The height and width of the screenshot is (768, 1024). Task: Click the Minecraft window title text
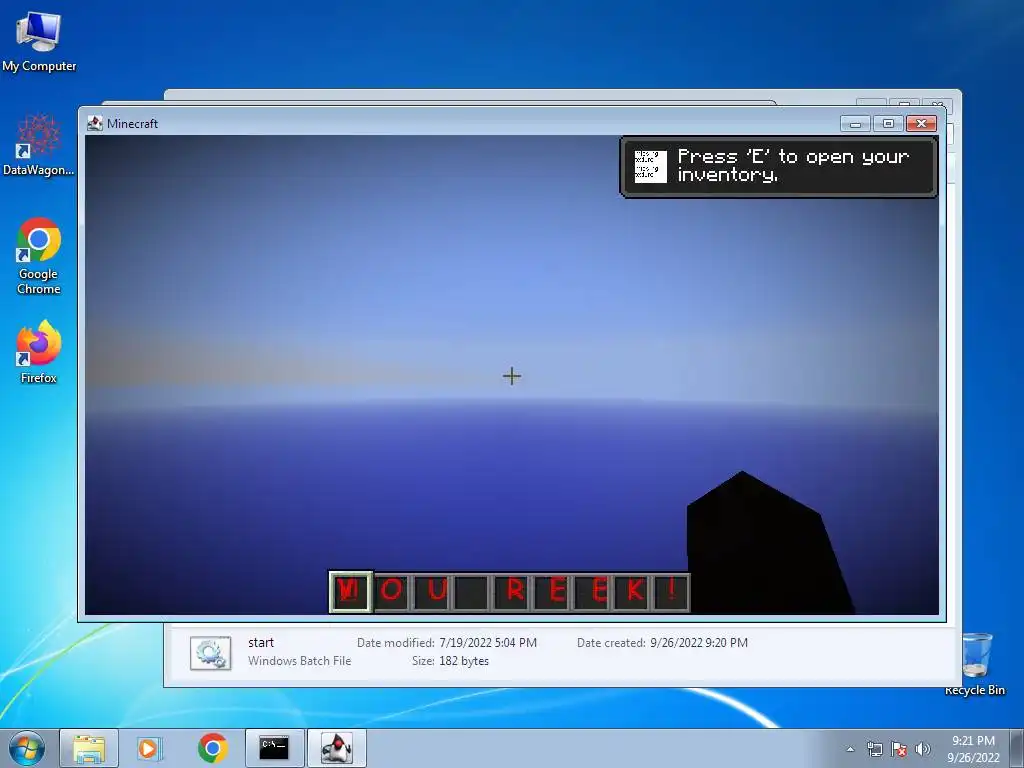point(133,123)
